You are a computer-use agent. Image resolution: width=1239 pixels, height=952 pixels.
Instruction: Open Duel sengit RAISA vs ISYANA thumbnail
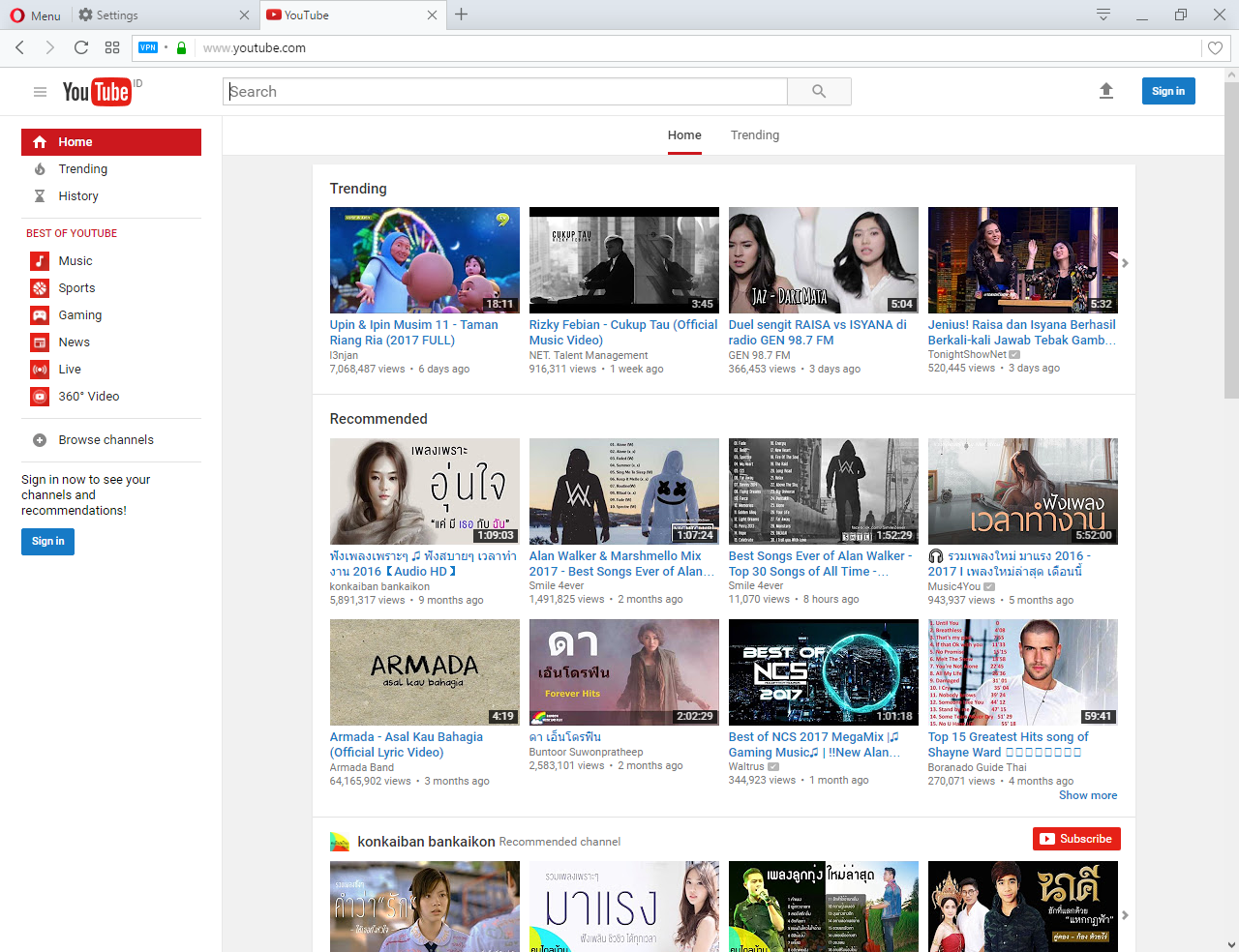[x=823, y=260]
